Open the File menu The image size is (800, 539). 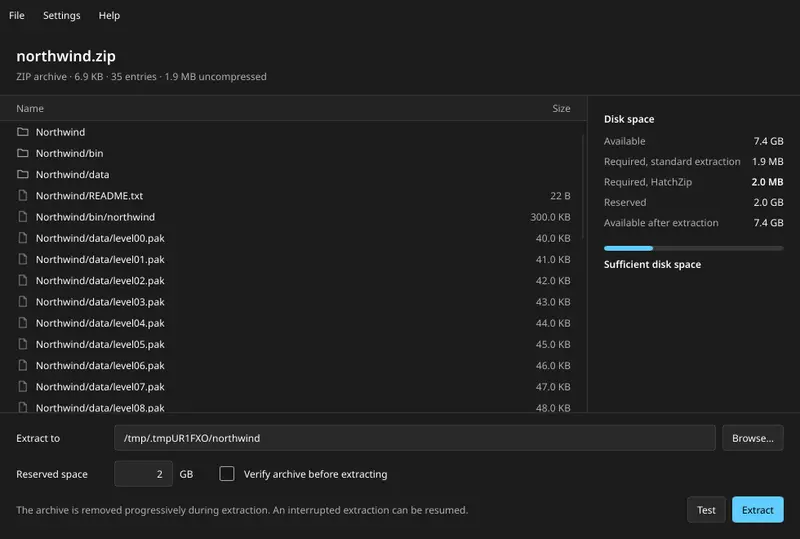[16, 15]
